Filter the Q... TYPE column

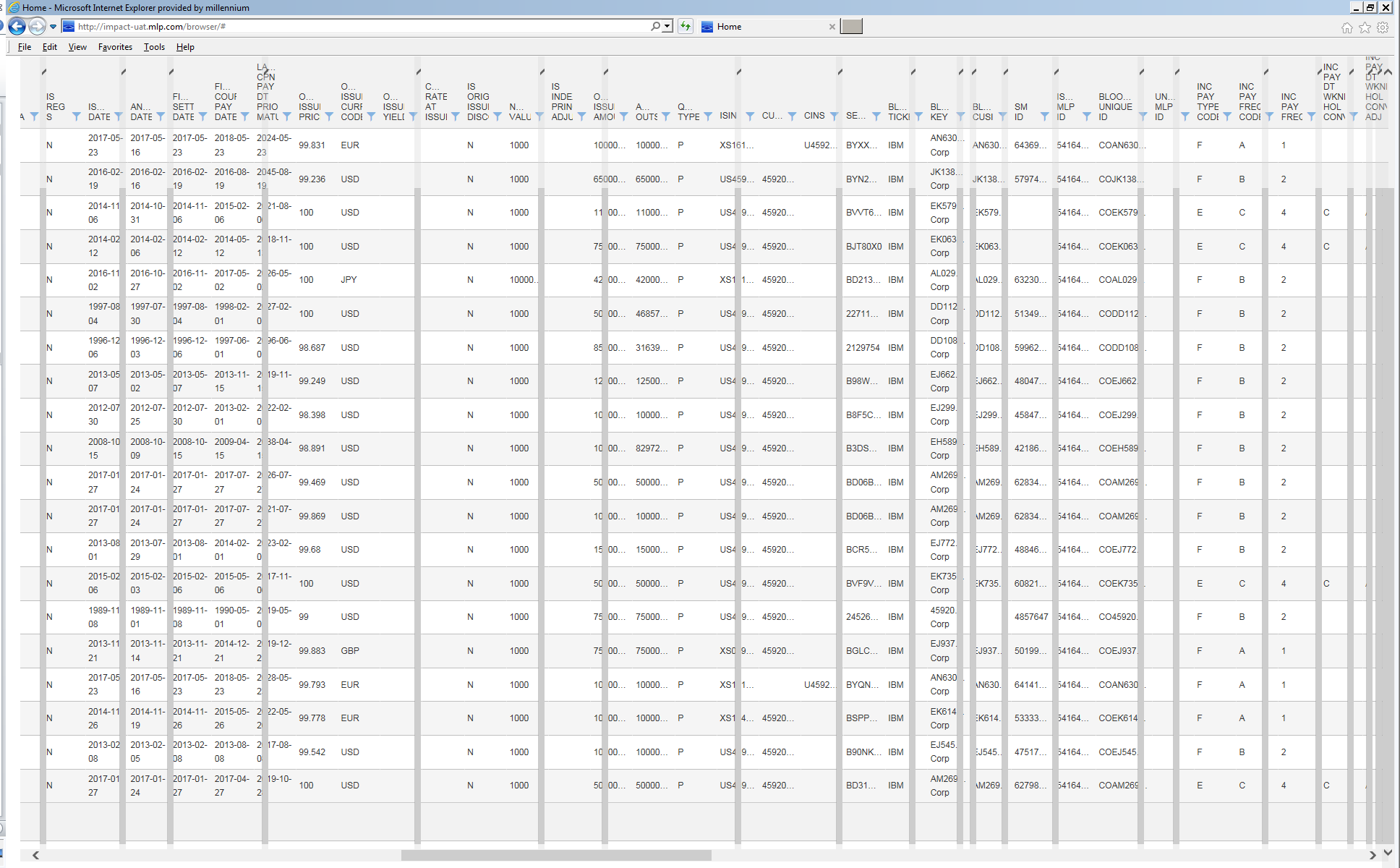pyautogui.click(x=708, y=116)
